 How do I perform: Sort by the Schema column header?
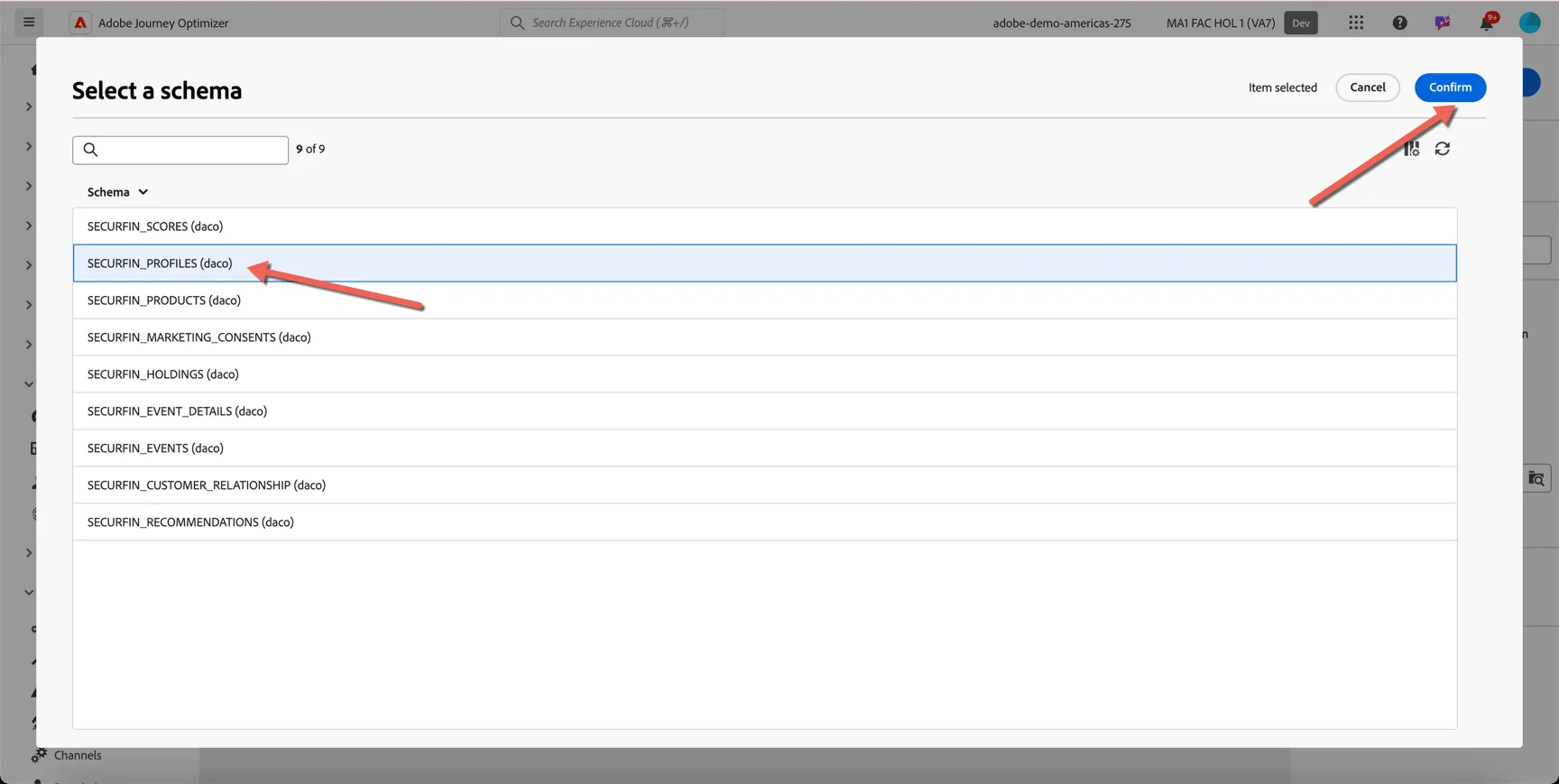click(x=117, y=192)
